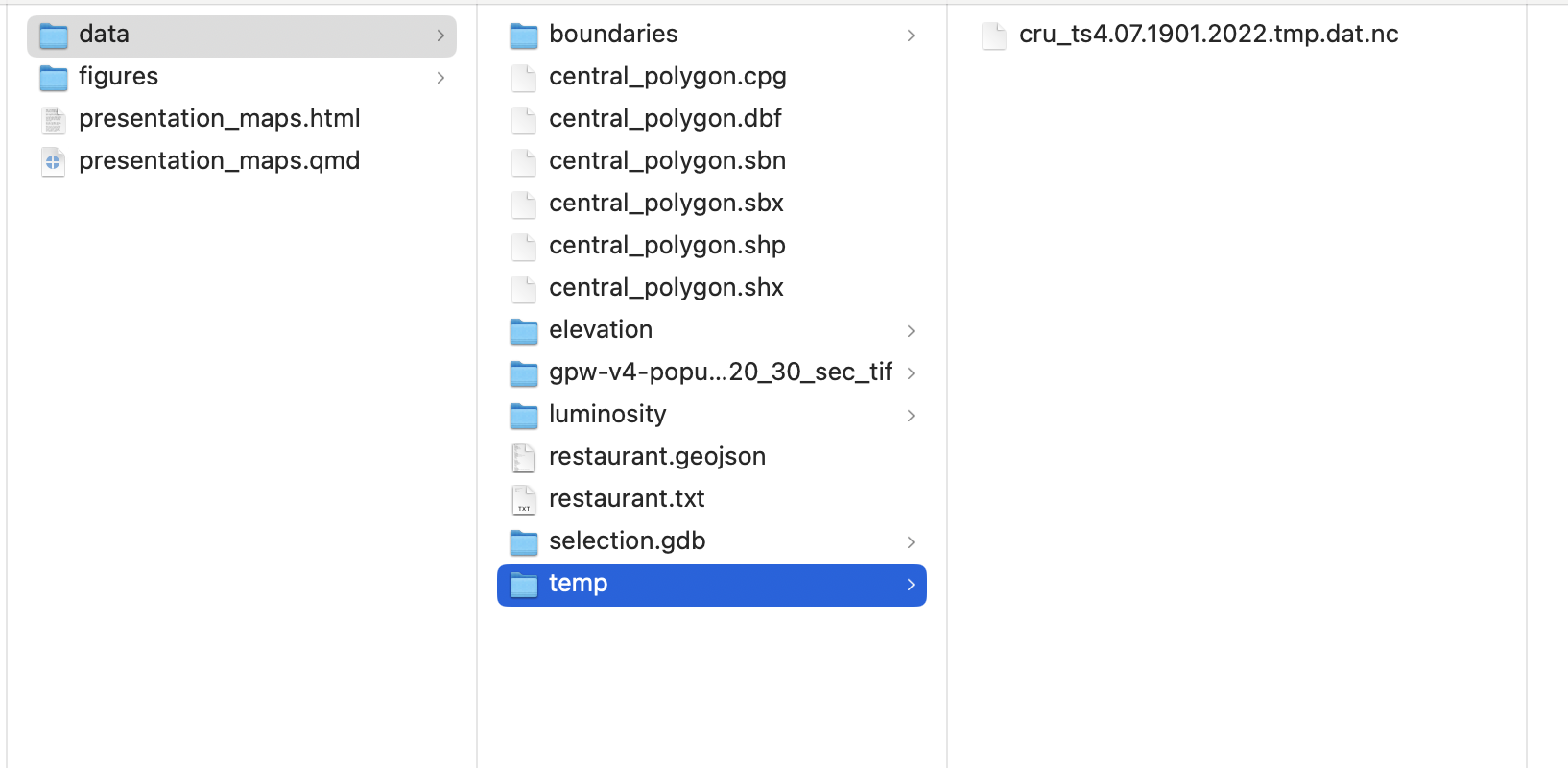Screen dimensions: 1568x768
Task: Select cru_ts4.07.1901.2022.tmp.dat.nc file name
Action: pyautogui.click(x=1208, y=35)
